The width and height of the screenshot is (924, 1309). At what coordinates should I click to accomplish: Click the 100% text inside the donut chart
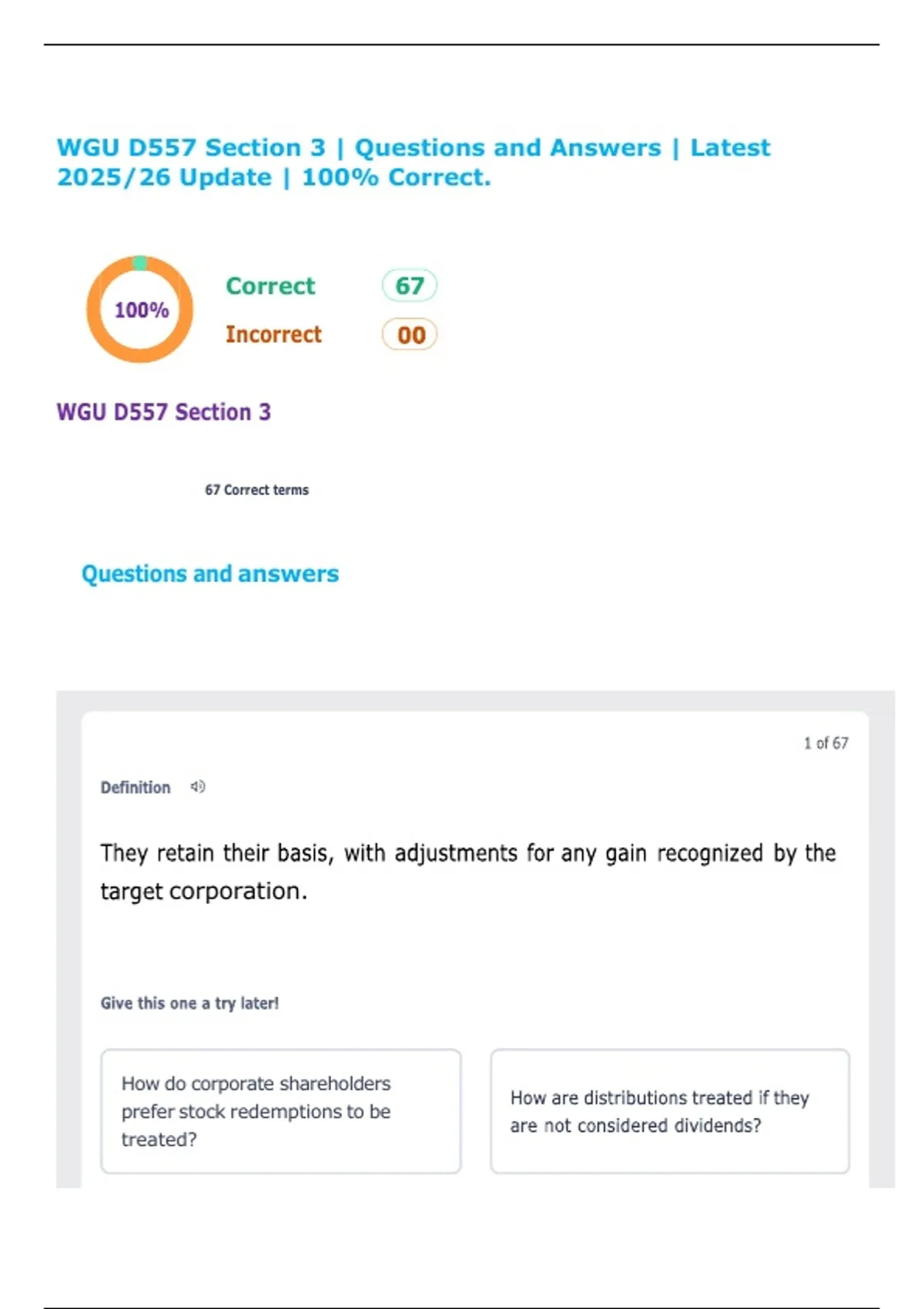coord(142,310)
